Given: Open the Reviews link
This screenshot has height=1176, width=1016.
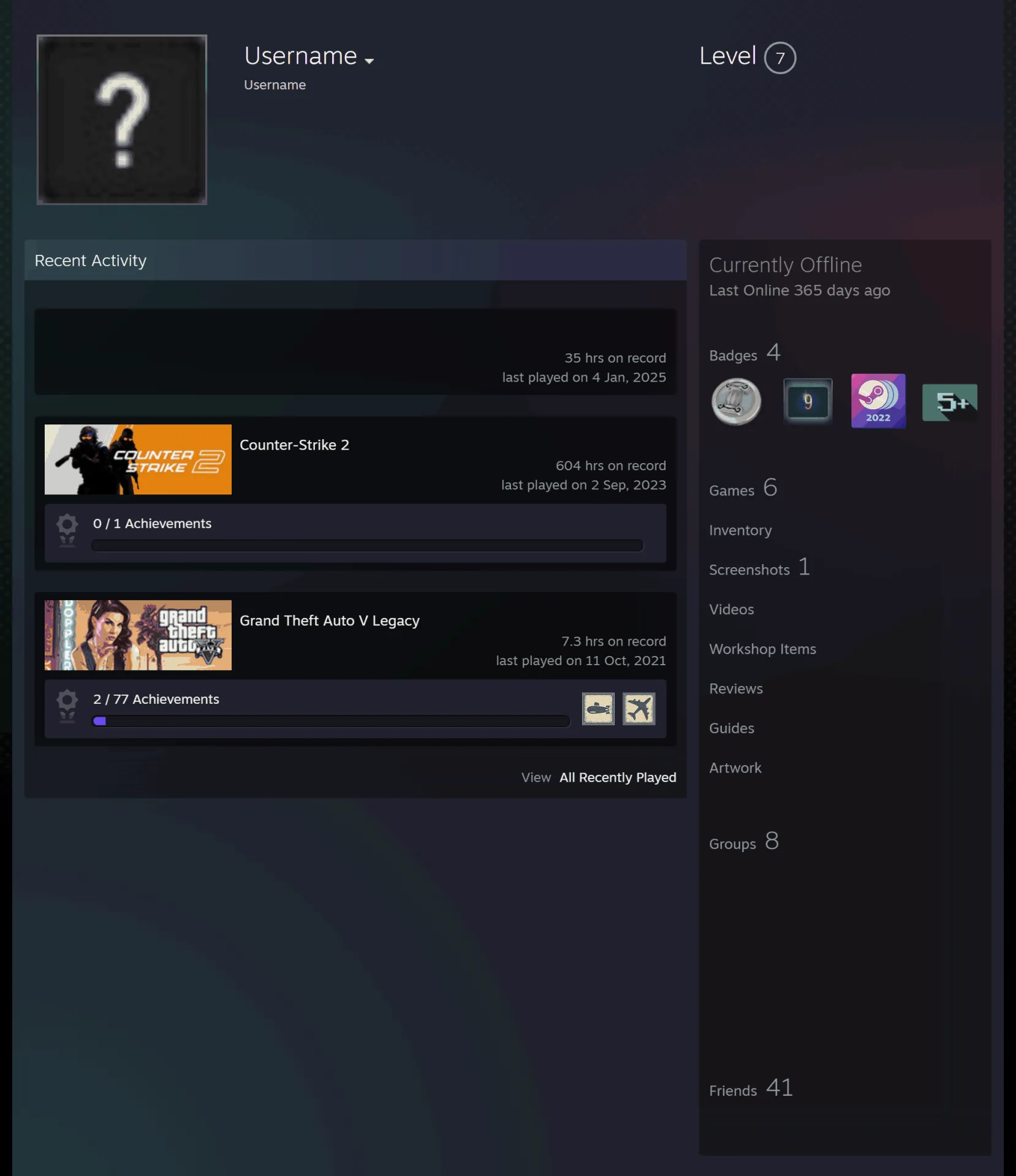Looking at the screenshot, I should pyautogui.click(x=736, y=688).
